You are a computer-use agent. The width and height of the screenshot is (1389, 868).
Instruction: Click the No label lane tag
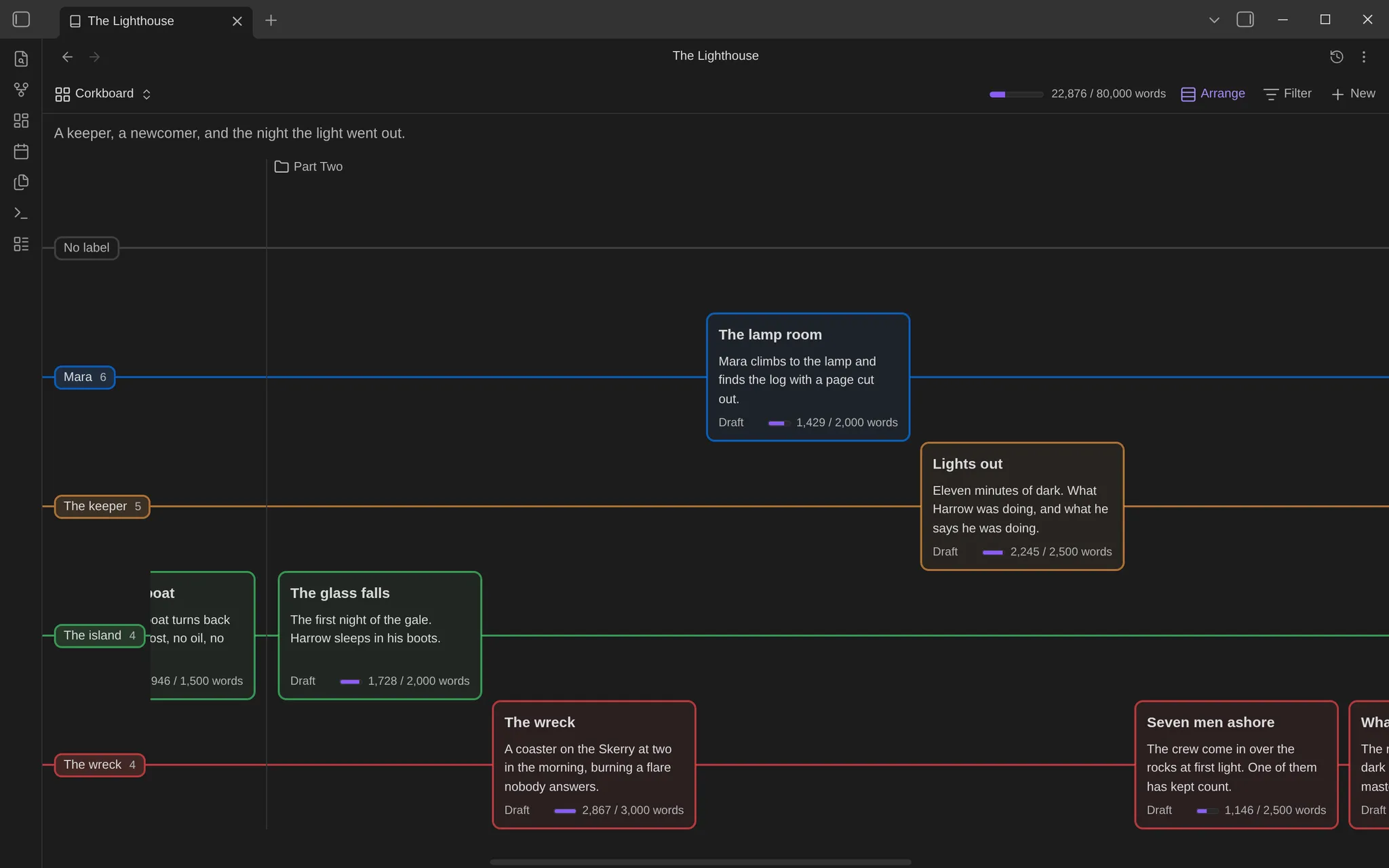click(86, 248)
